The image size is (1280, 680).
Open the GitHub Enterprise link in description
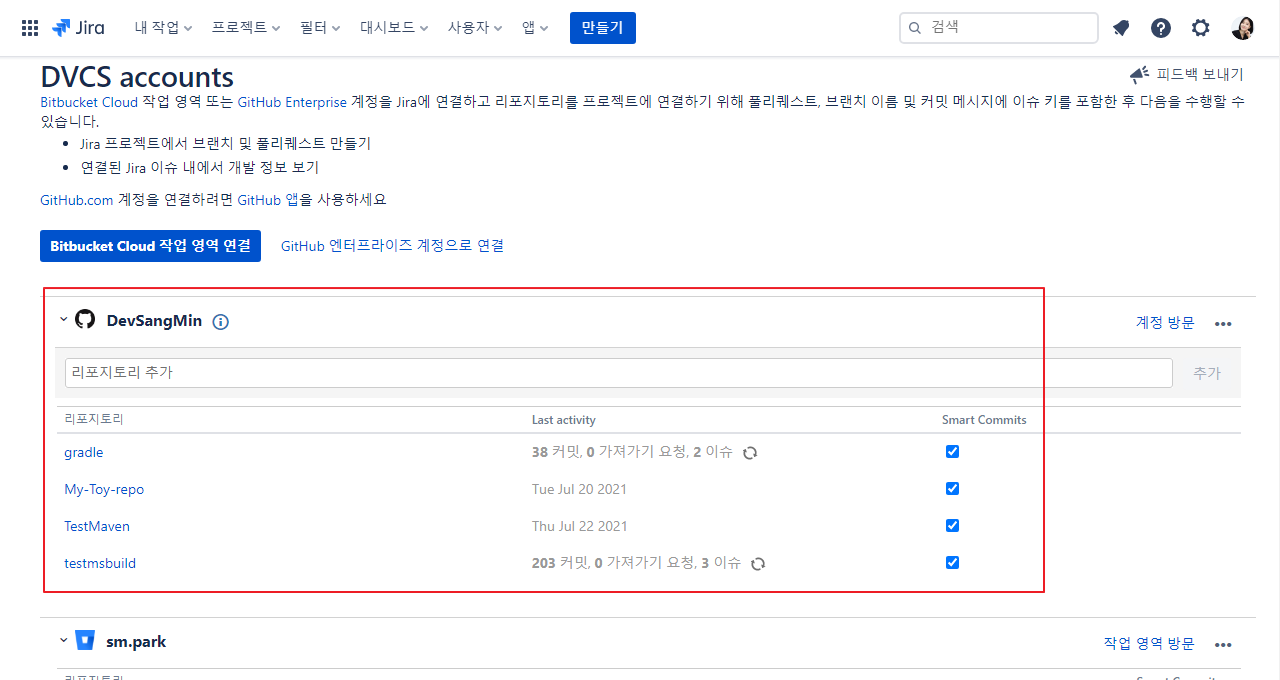coord(292,102)
